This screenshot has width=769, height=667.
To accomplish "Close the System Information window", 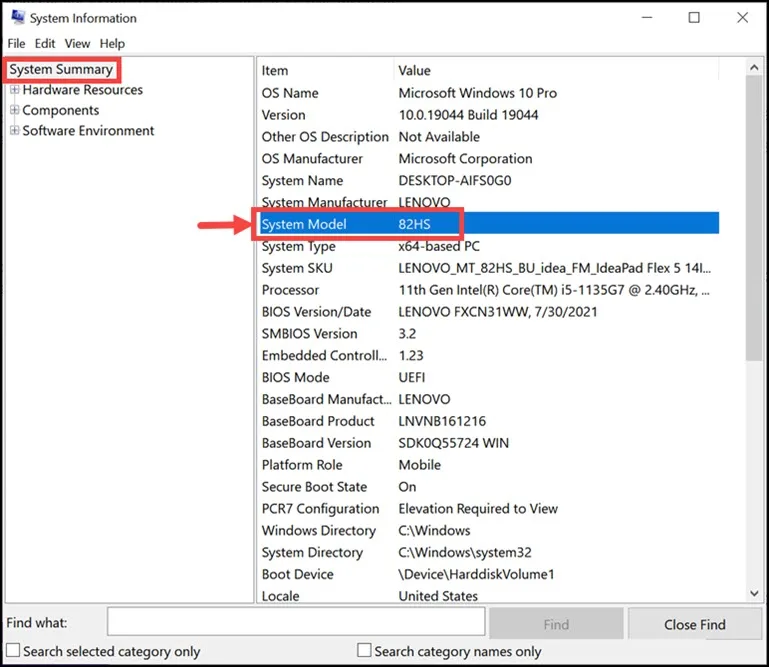I will pyautogui.click(x=742, y=18).
